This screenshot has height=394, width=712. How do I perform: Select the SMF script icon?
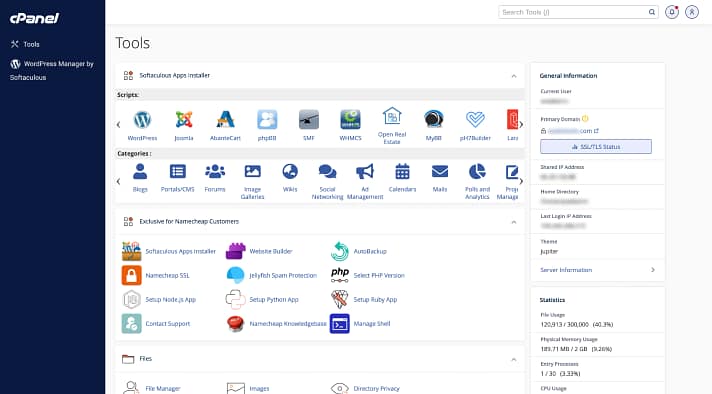309,120
